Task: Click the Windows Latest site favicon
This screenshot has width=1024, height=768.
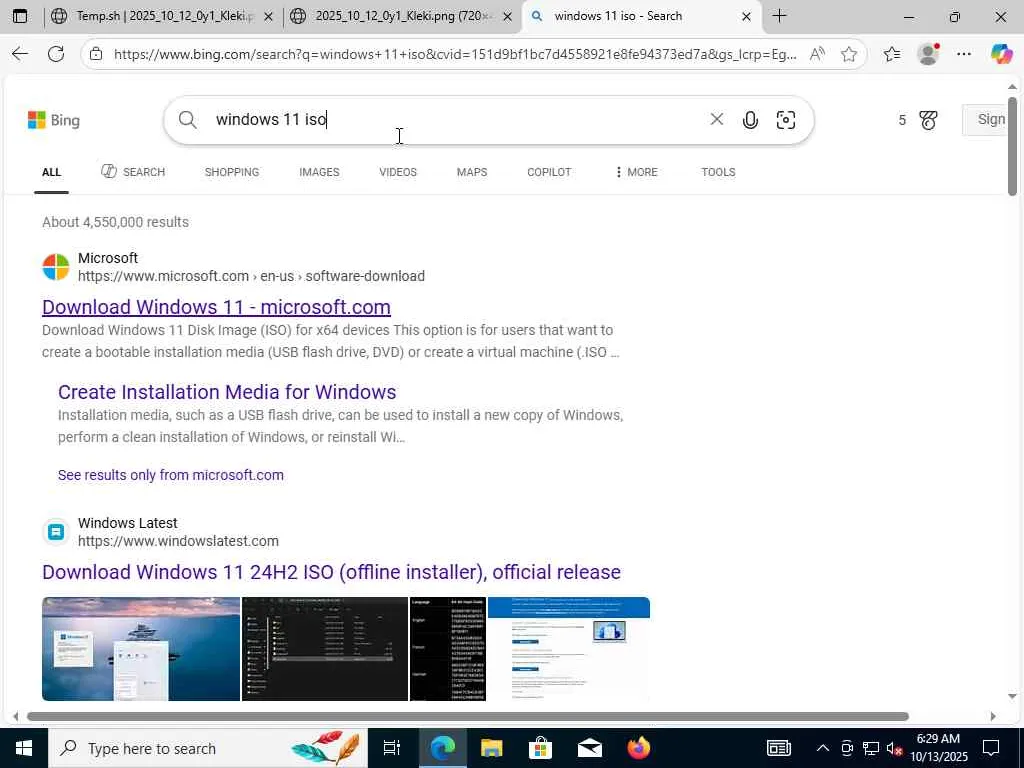Action: tap(56, 532)
